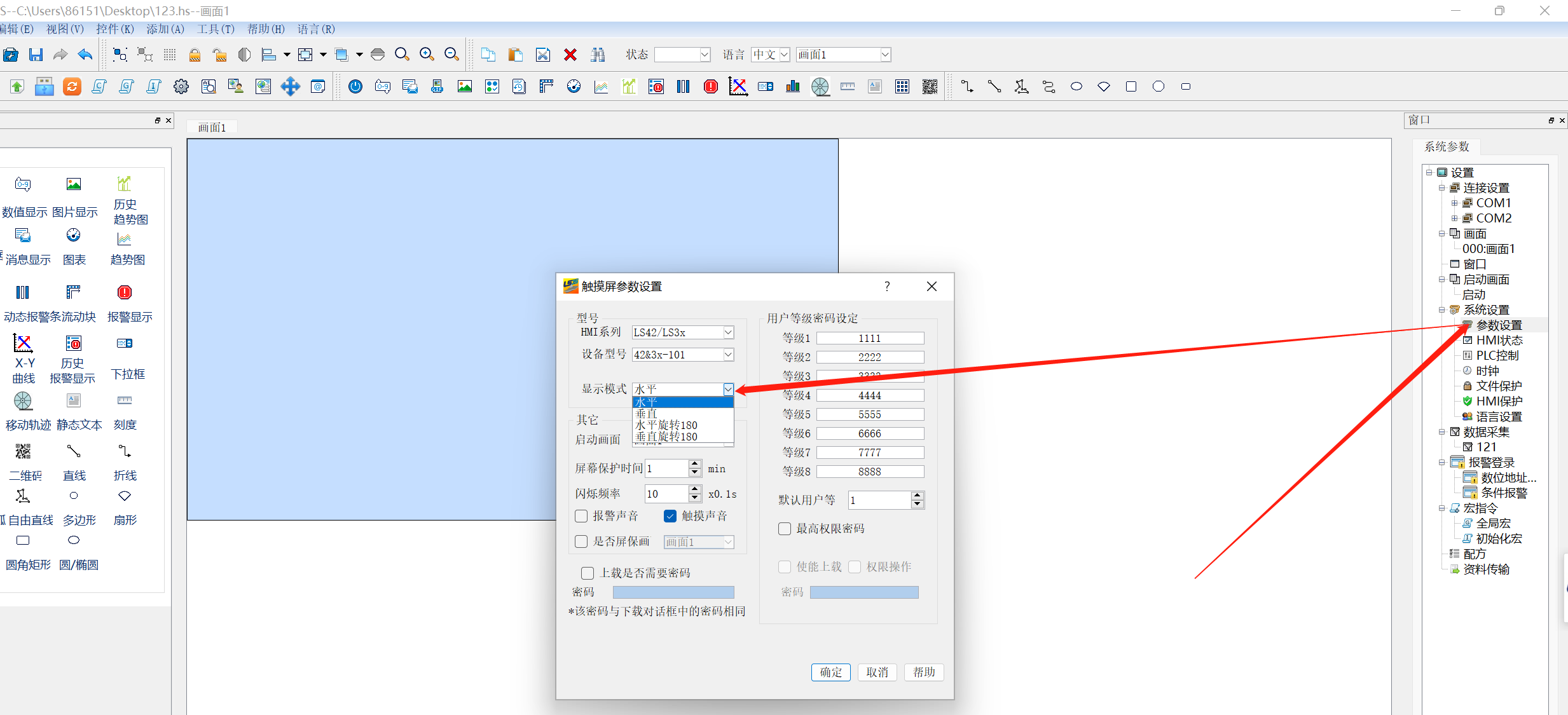Open the 帮助(H) menu

point(266,29)
